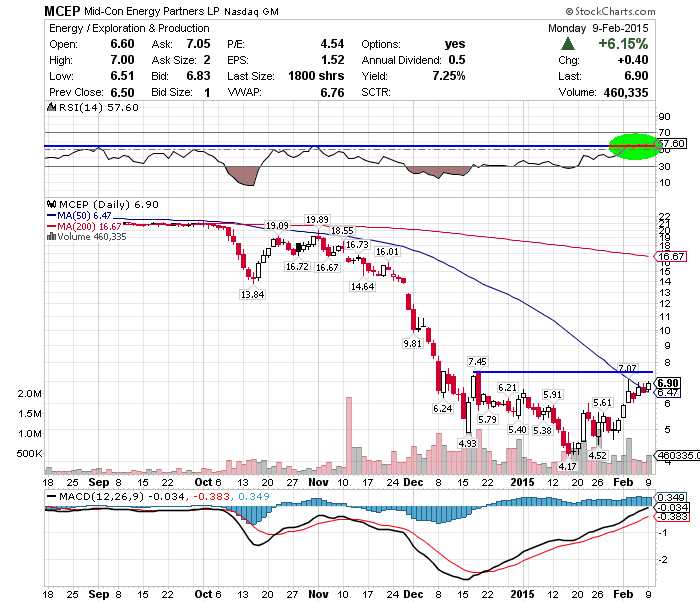Click the 13.84 October low price label

(x=252, y=295)
